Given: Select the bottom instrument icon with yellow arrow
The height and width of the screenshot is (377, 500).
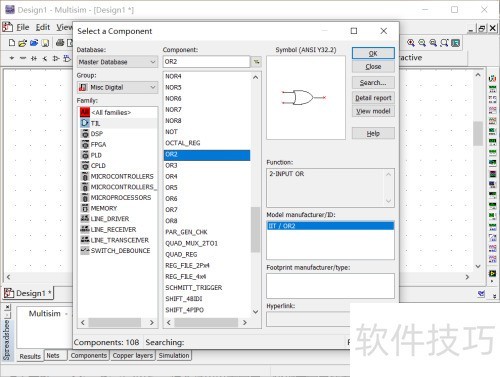Looking at the screenshot, I should [x=492, y=273].
